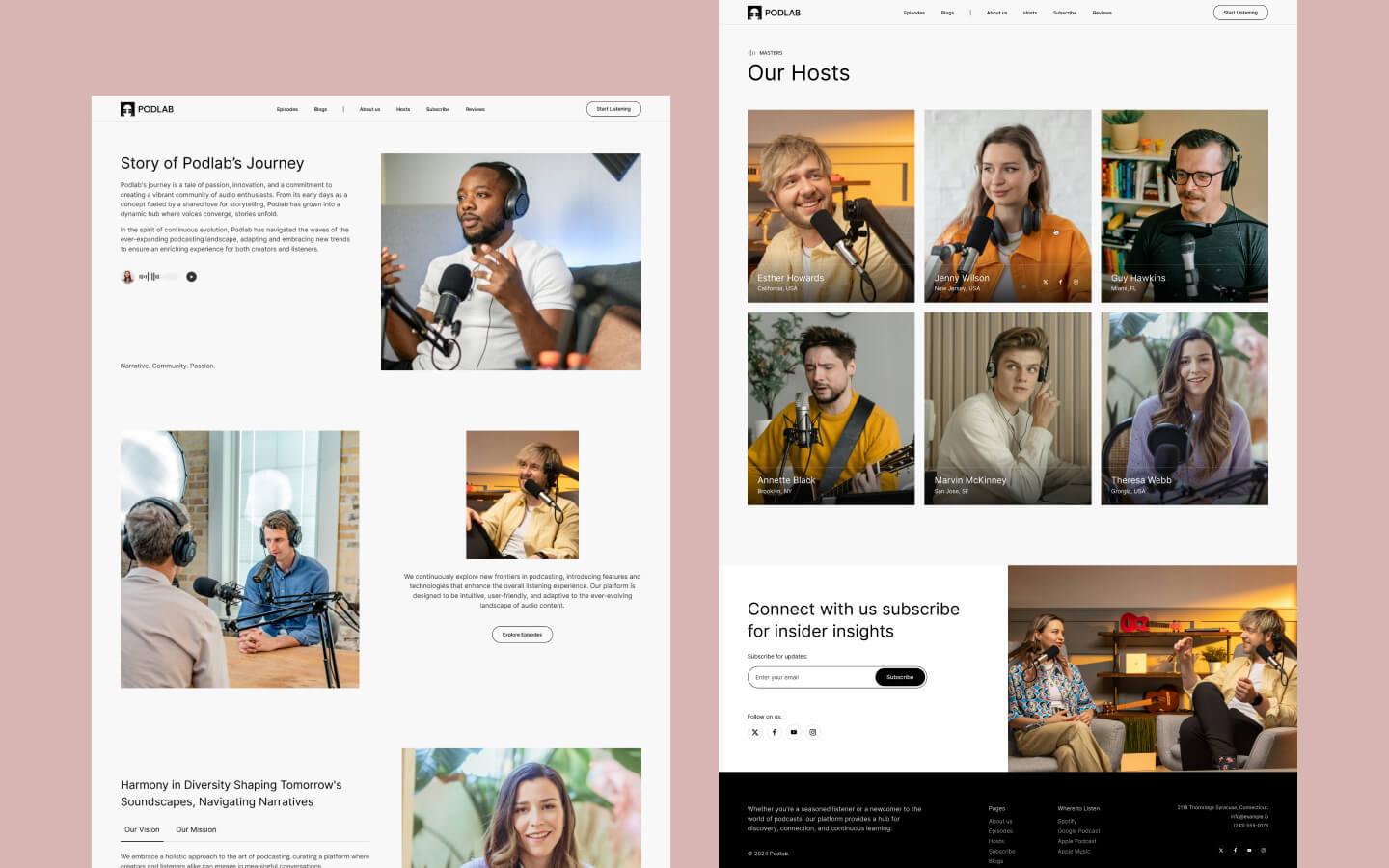Select the Instagram icon under Follow on us

coord(812,732)
